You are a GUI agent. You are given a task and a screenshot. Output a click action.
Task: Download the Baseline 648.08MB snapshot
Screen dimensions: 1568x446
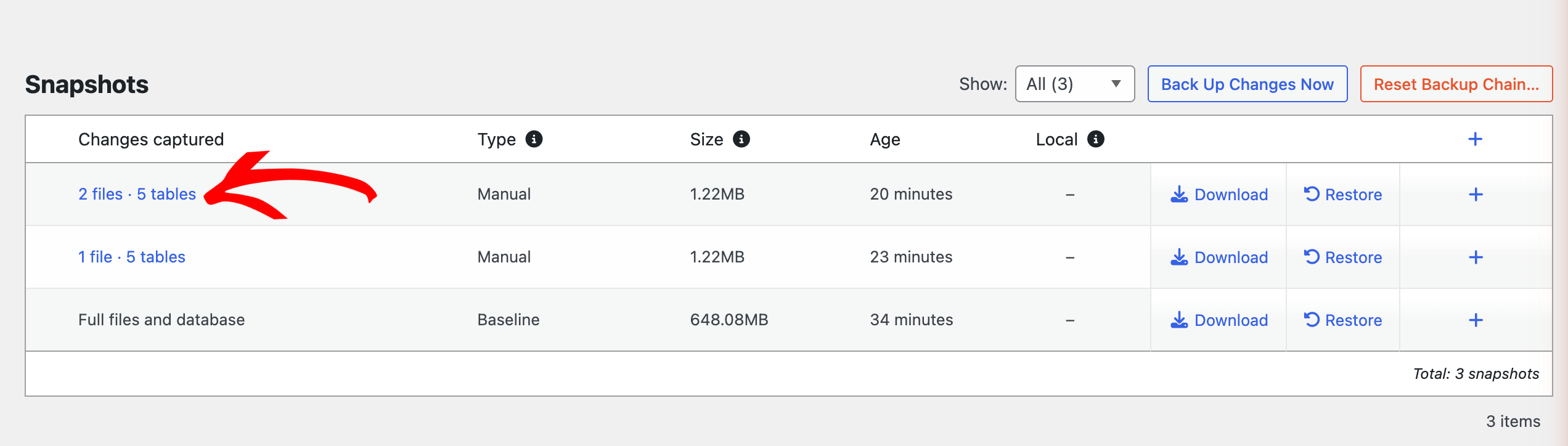(x=1219, y=320)
